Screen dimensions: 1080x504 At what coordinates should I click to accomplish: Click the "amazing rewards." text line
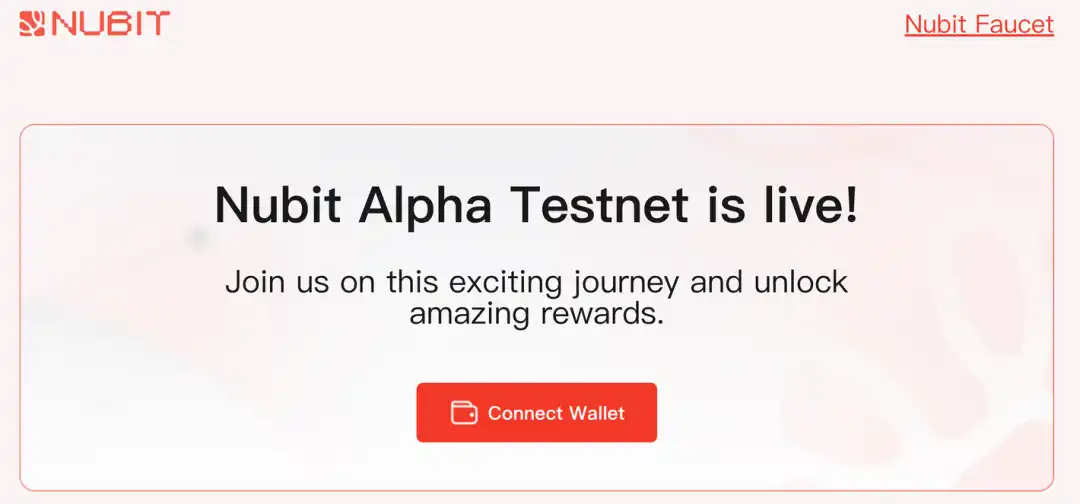click(536, 313)
